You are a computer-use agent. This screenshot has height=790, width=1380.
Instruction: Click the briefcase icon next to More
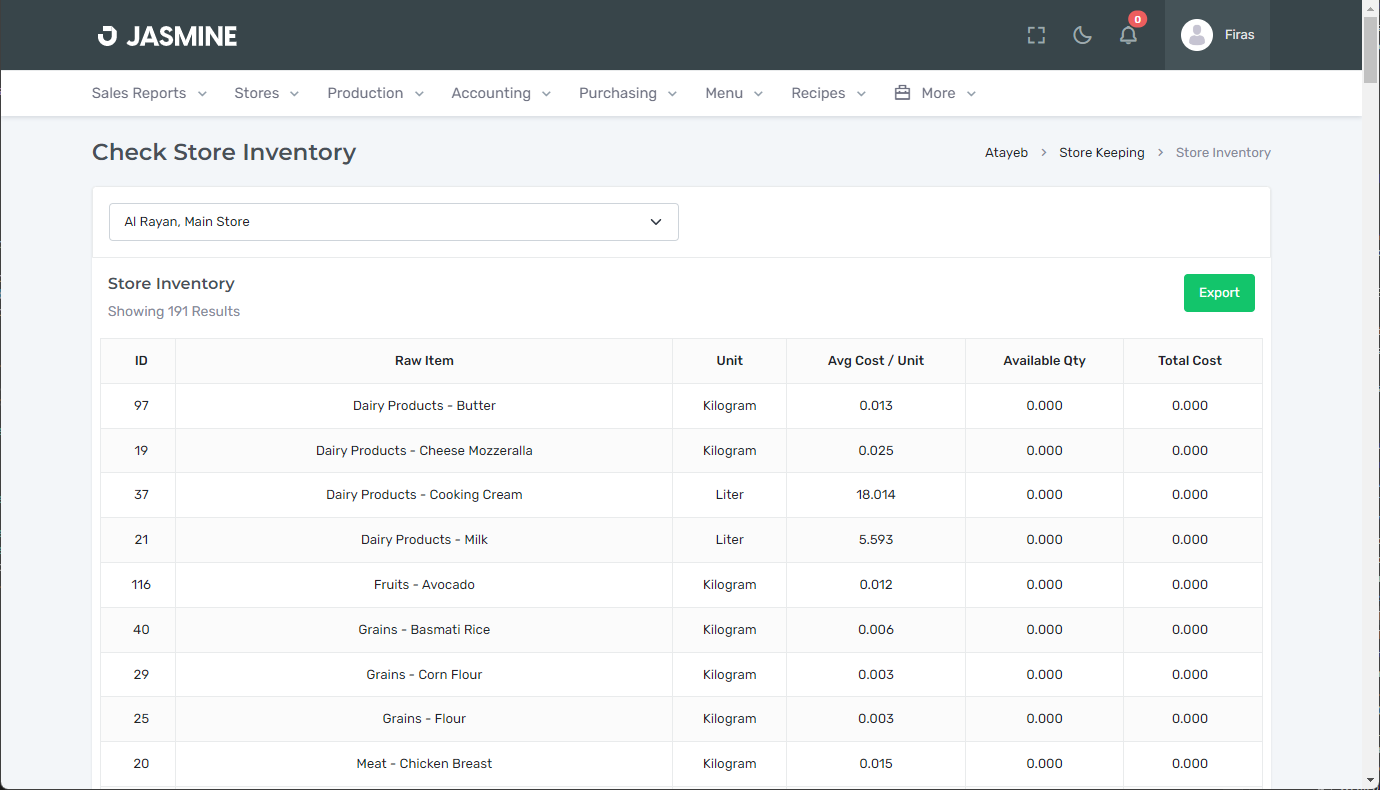point(902,93)
